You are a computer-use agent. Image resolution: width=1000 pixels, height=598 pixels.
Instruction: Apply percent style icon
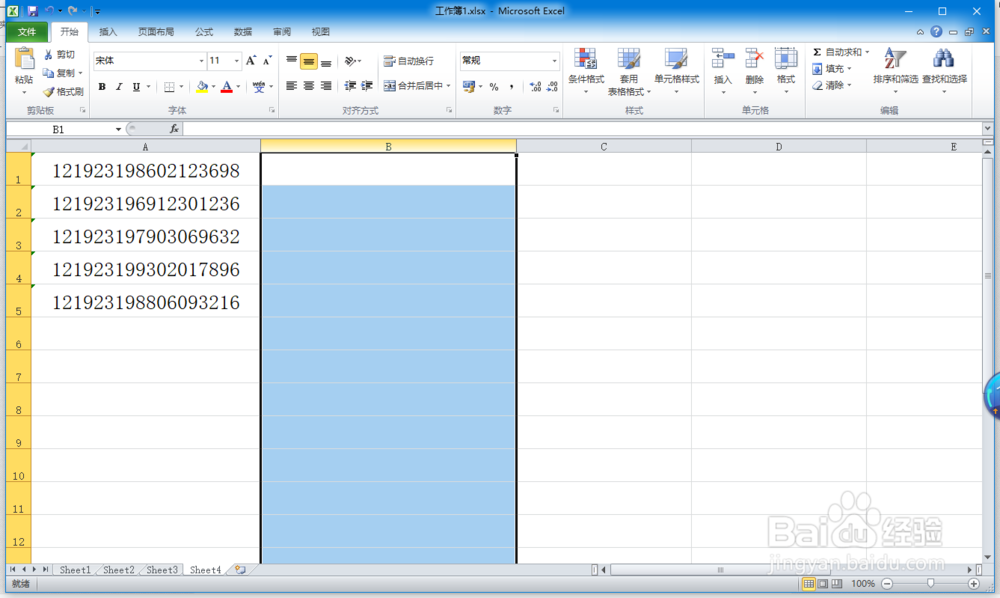click(494, 87)
